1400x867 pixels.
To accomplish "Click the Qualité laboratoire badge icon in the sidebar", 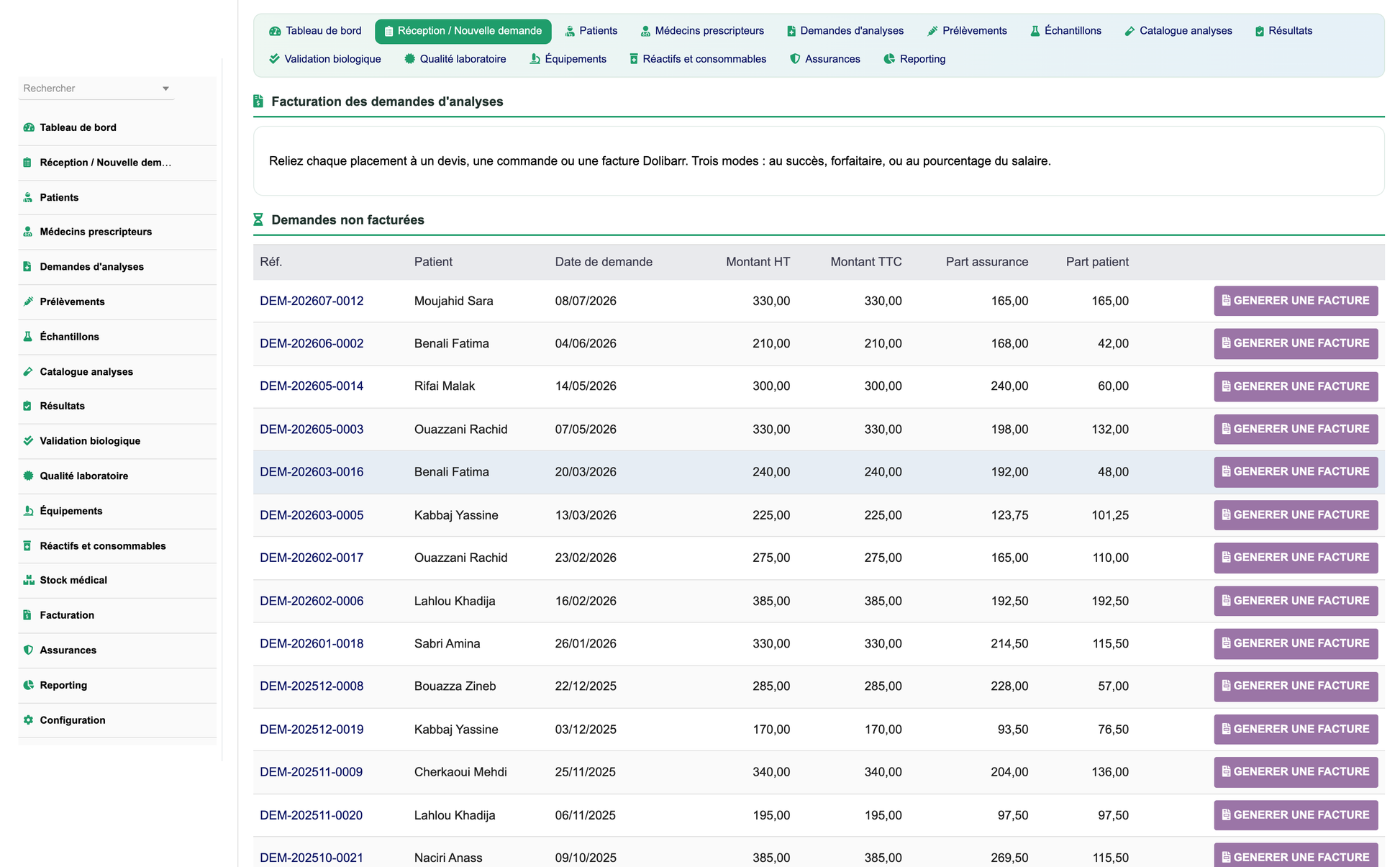I will [28, 476].
